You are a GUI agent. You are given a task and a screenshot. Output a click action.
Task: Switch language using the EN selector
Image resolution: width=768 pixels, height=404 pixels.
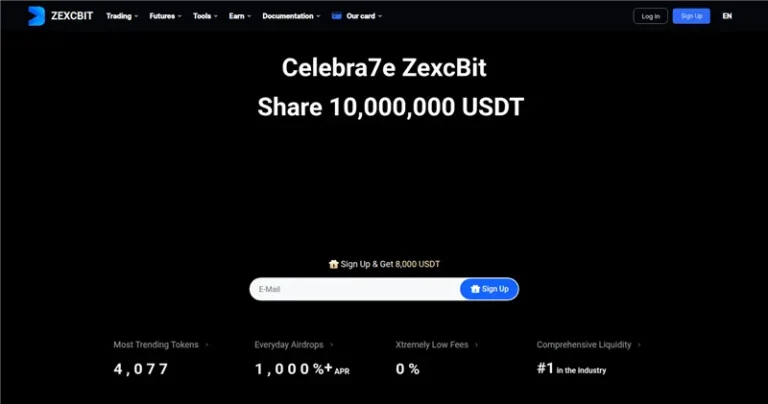(x=727, y=16)
